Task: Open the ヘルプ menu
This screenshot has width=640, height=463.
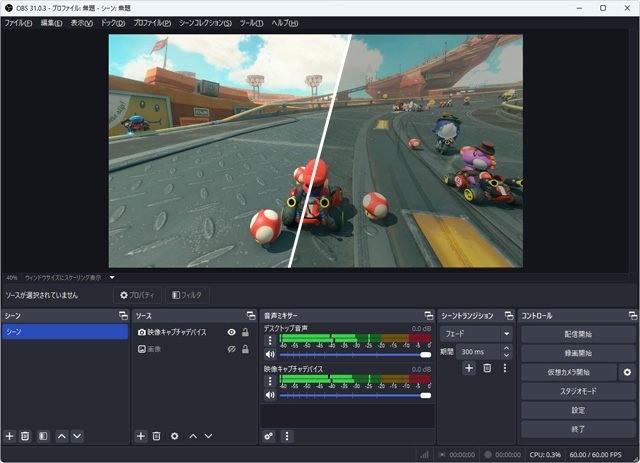Action: (x=285, y=23)
